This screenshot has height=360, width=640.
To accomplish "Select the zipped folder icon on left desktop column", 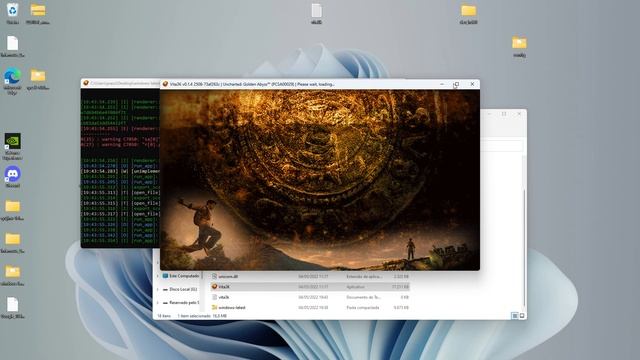I will (x=13, y=271).
